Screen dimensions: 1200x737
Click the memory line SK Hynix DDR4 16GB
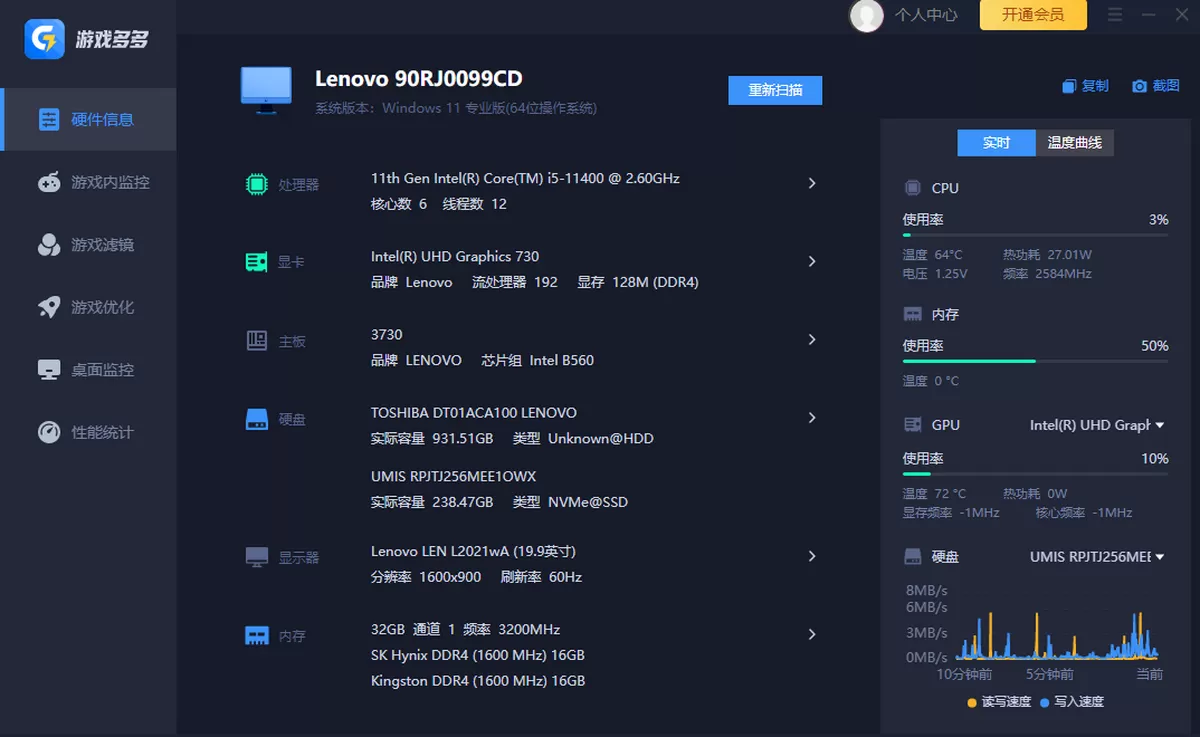[x=478, y=655]
